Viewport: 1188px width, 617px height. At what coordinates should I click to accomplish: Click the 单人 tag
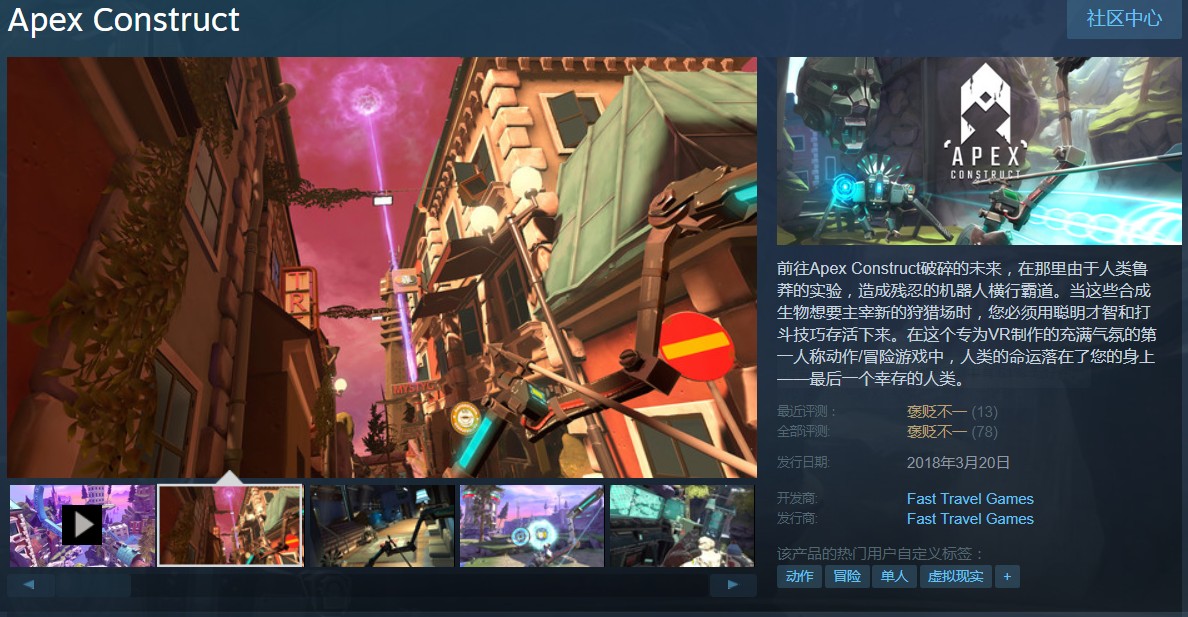tap(893, 576)
